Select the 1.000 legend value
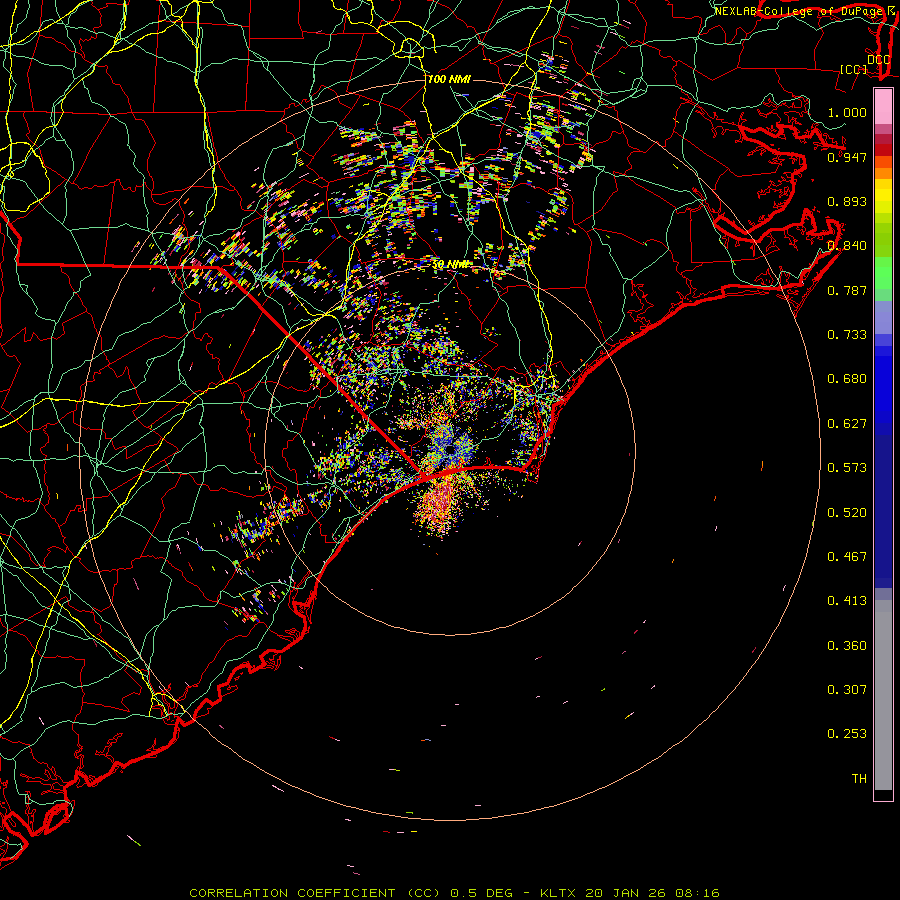Viewport: 900px width, 900px height. tap(847, 112)
